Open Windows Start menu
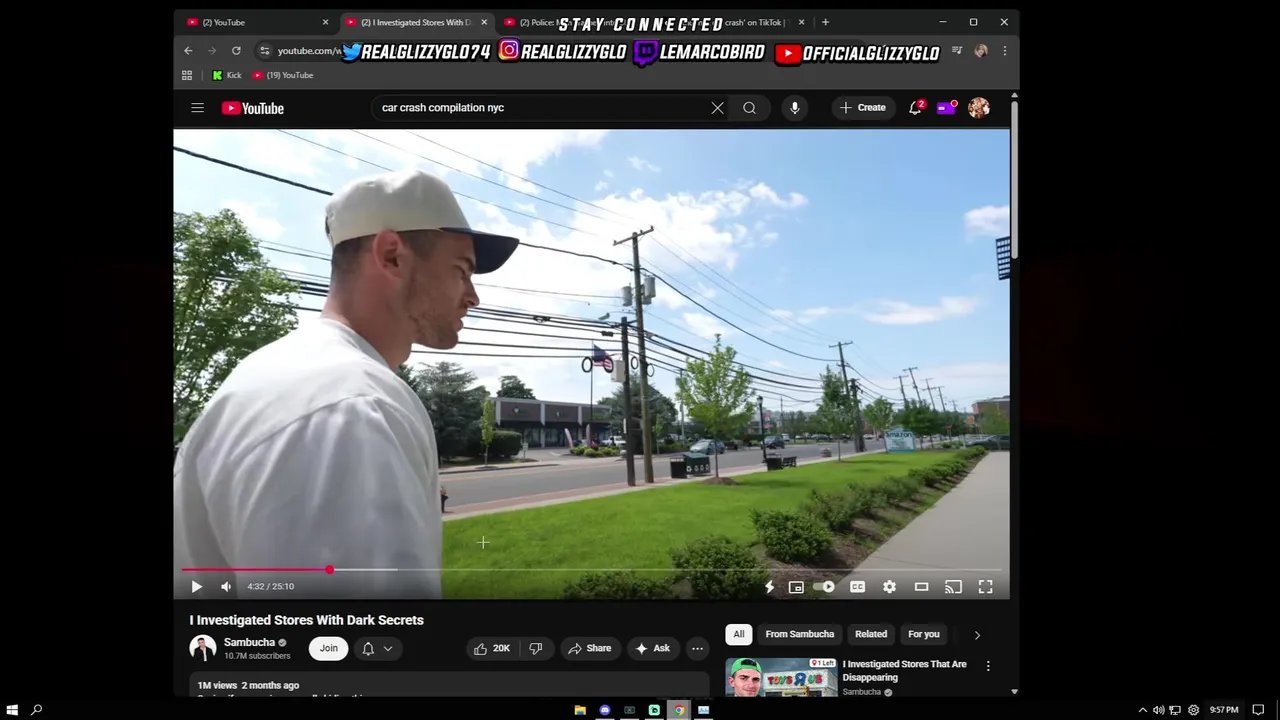 point(11,710)
